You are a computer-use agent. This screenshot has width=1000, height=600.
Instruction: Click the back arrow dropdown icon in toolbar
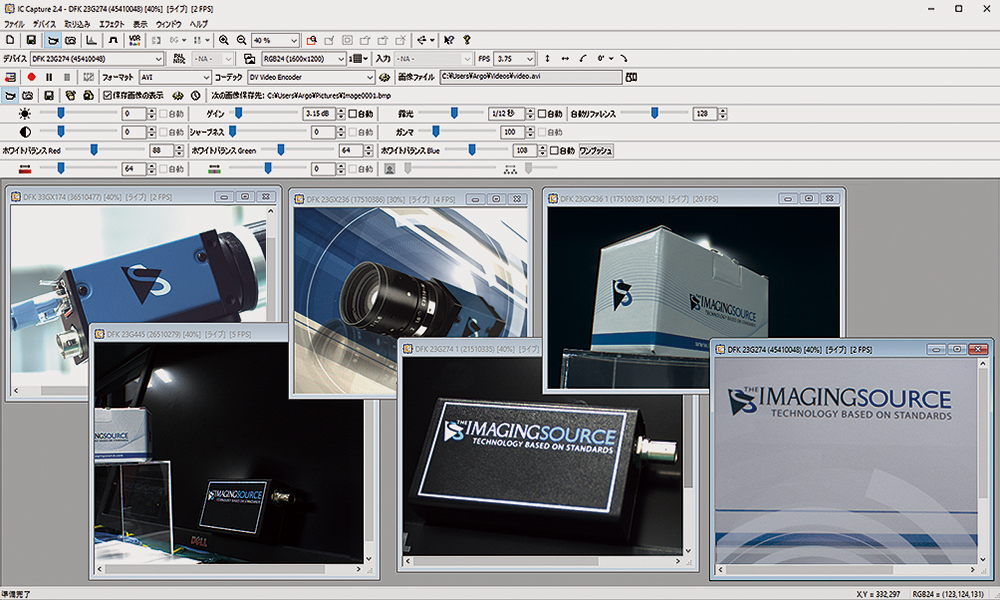[425, 40]
